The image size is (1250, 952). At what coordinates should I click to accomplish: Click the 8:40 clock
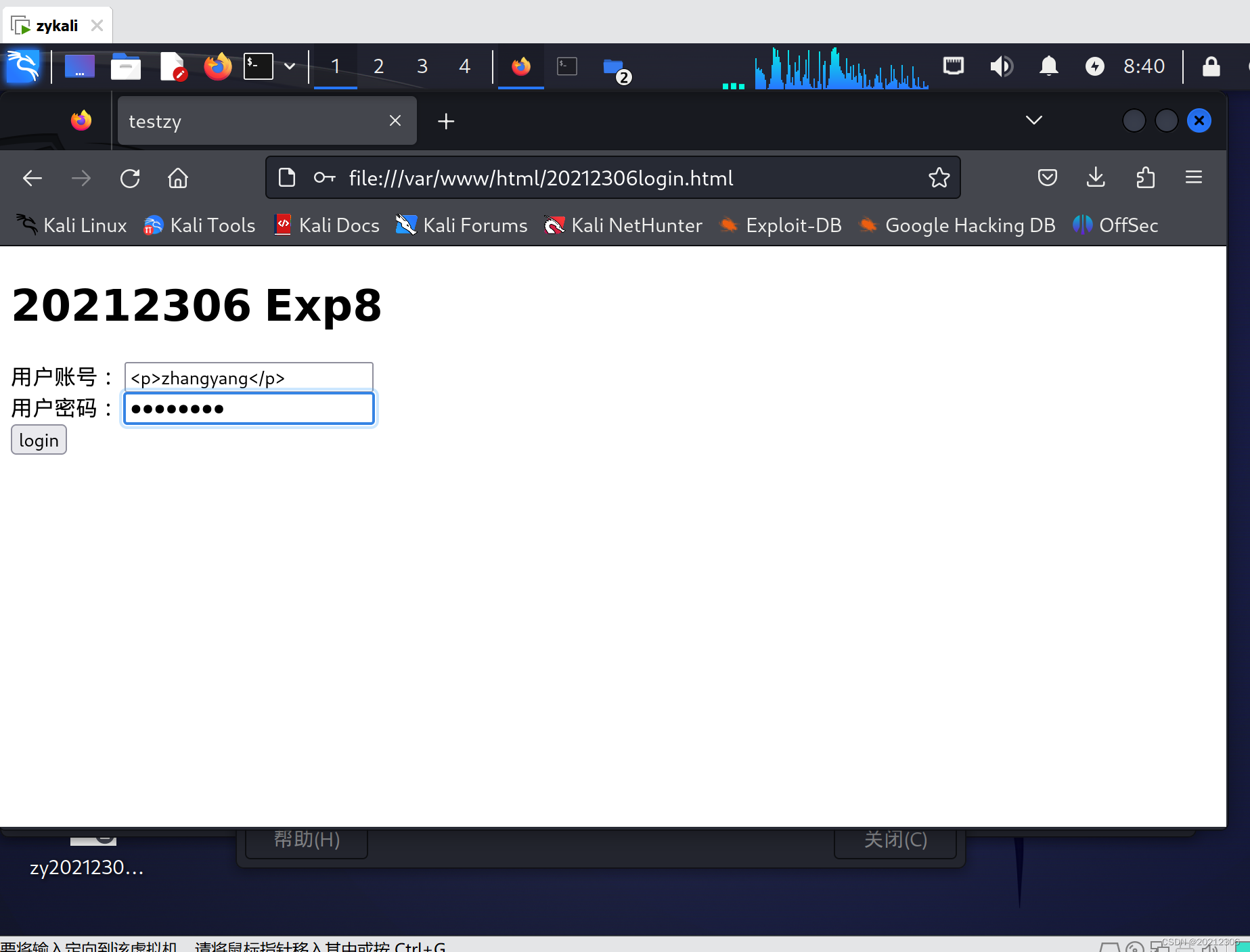[1144, 66]
